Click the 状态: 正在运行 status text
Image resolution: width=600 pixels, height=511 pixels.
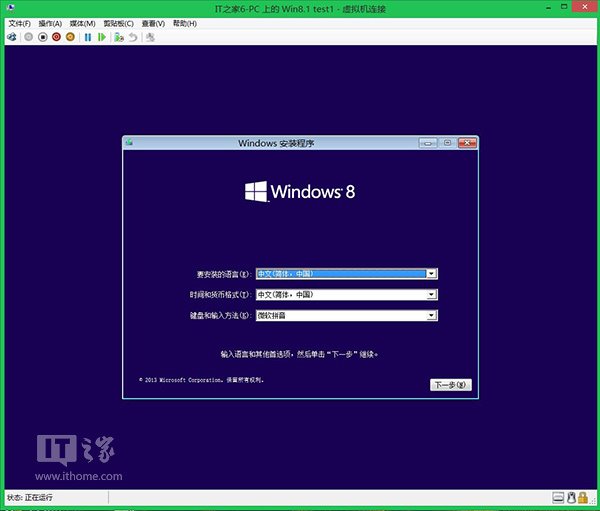(x=30, y=498)
